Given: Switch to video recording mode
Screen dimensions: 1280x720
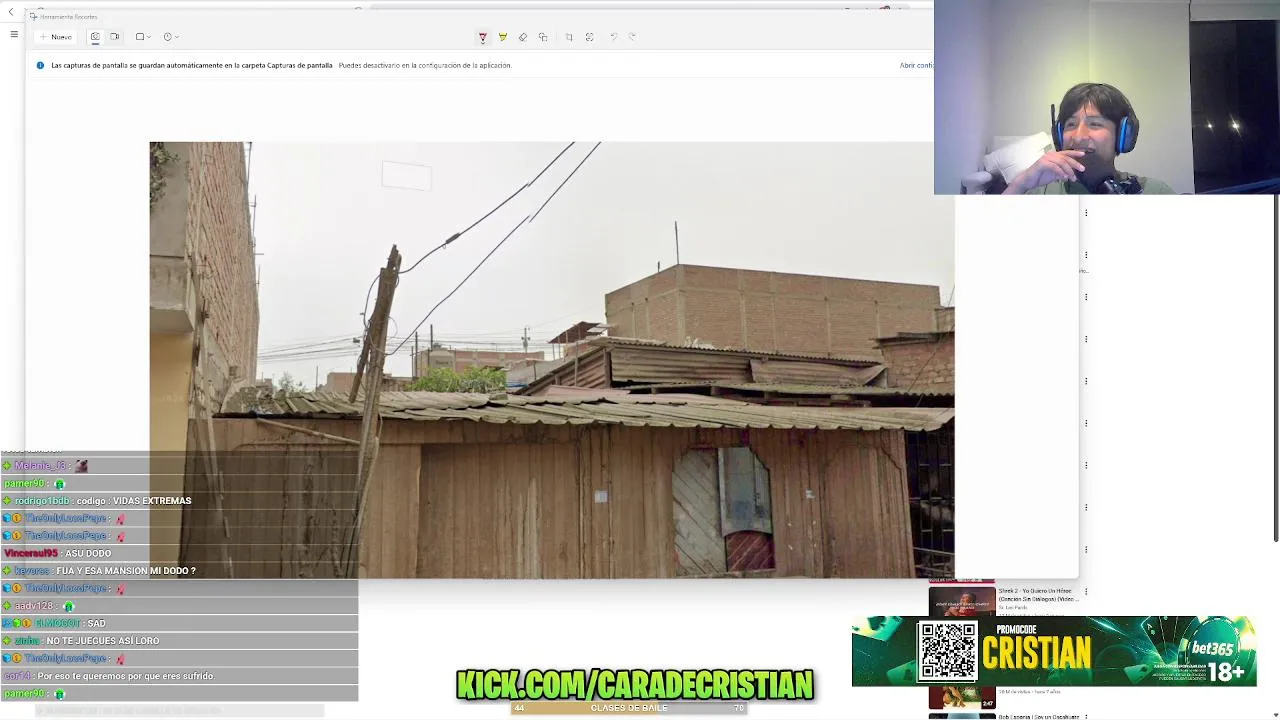Looking at the screenshot, I should [114, 37].
